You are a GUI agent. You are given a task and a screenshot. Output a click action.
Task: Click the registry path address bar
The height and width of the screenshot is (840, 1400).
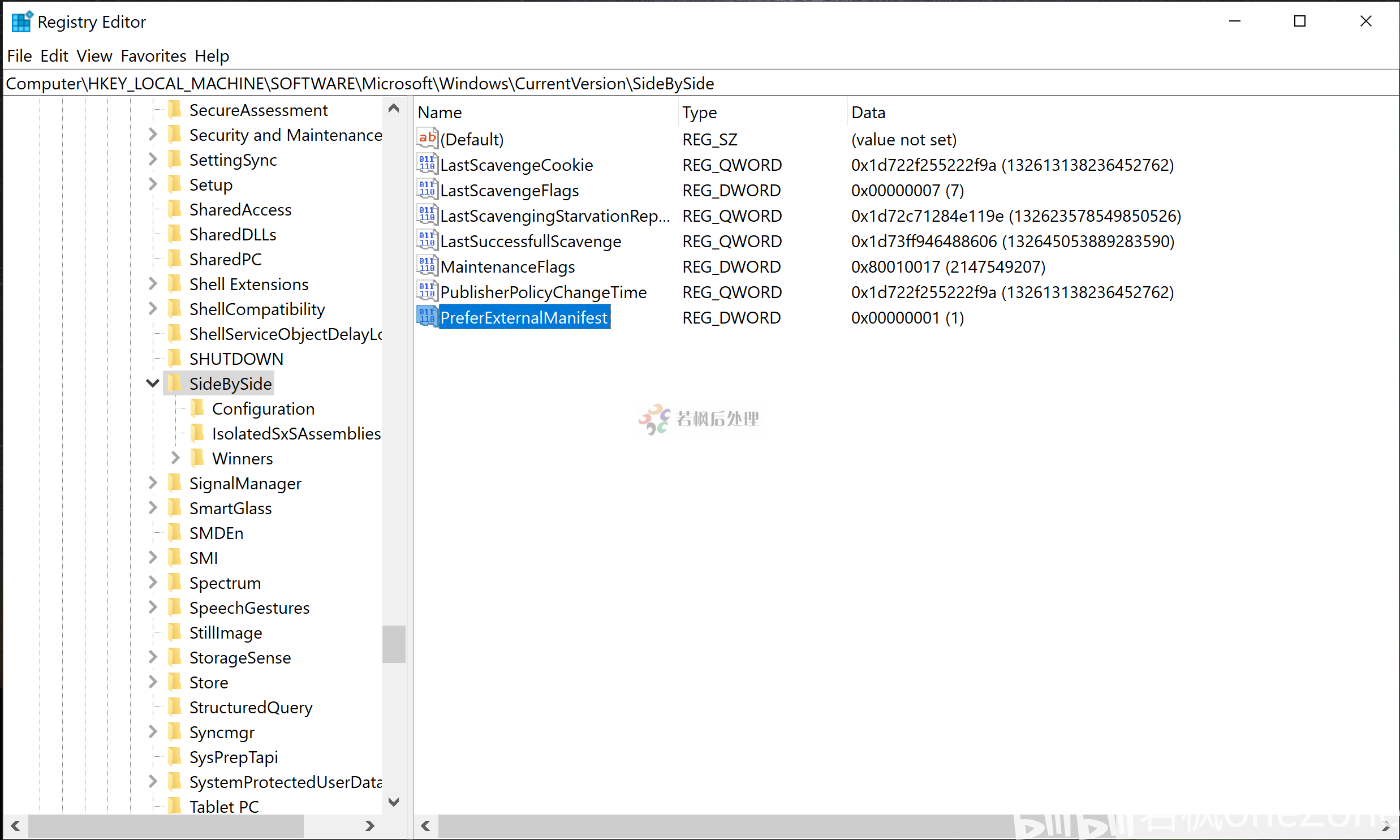pos(701,83)
